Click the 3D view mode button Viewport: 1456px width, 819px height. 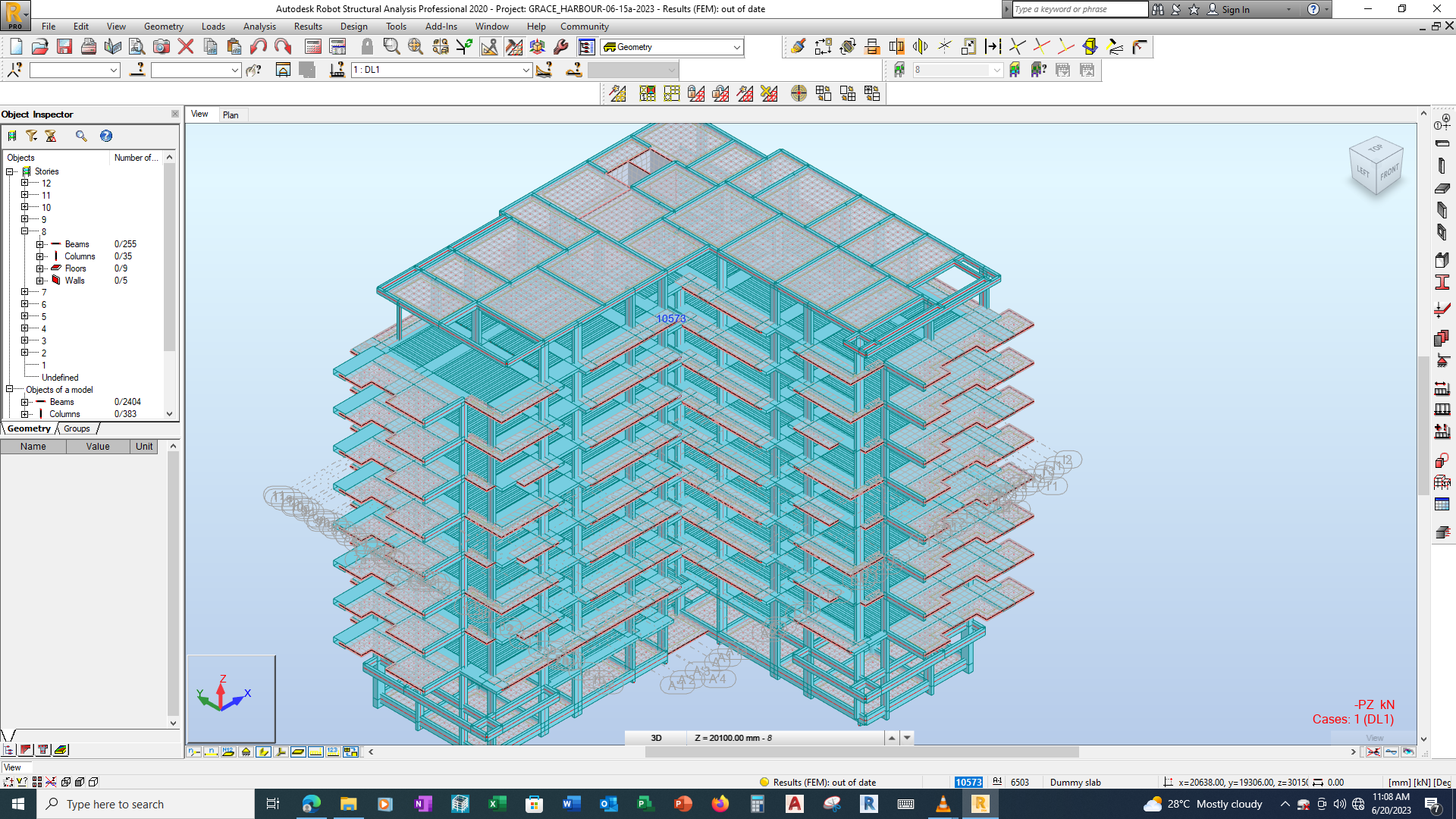(x=656, y=738)
